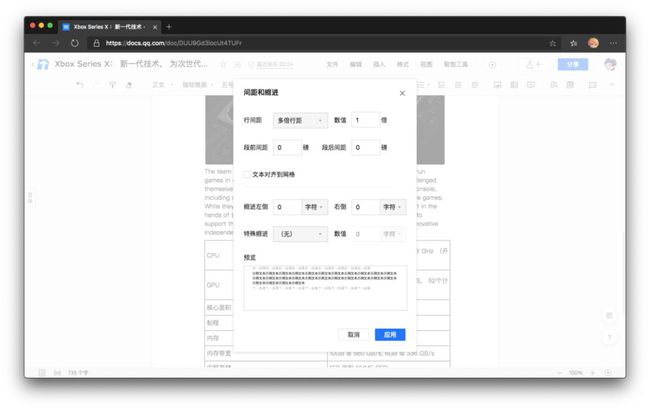
Task: Open the font name dropdown in toolbar
Action: pyautogui.click(x=198, y=85)
